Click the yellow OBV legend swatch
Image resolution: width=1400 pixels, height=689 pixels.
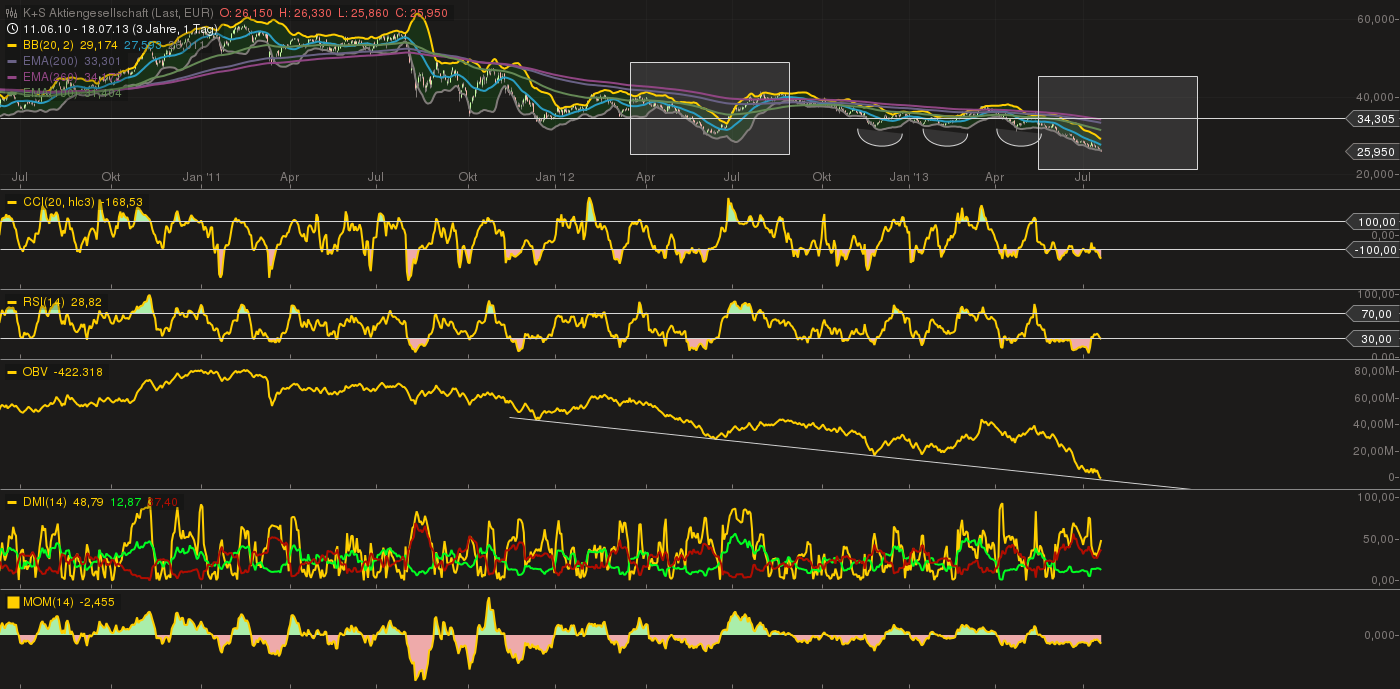12,372
